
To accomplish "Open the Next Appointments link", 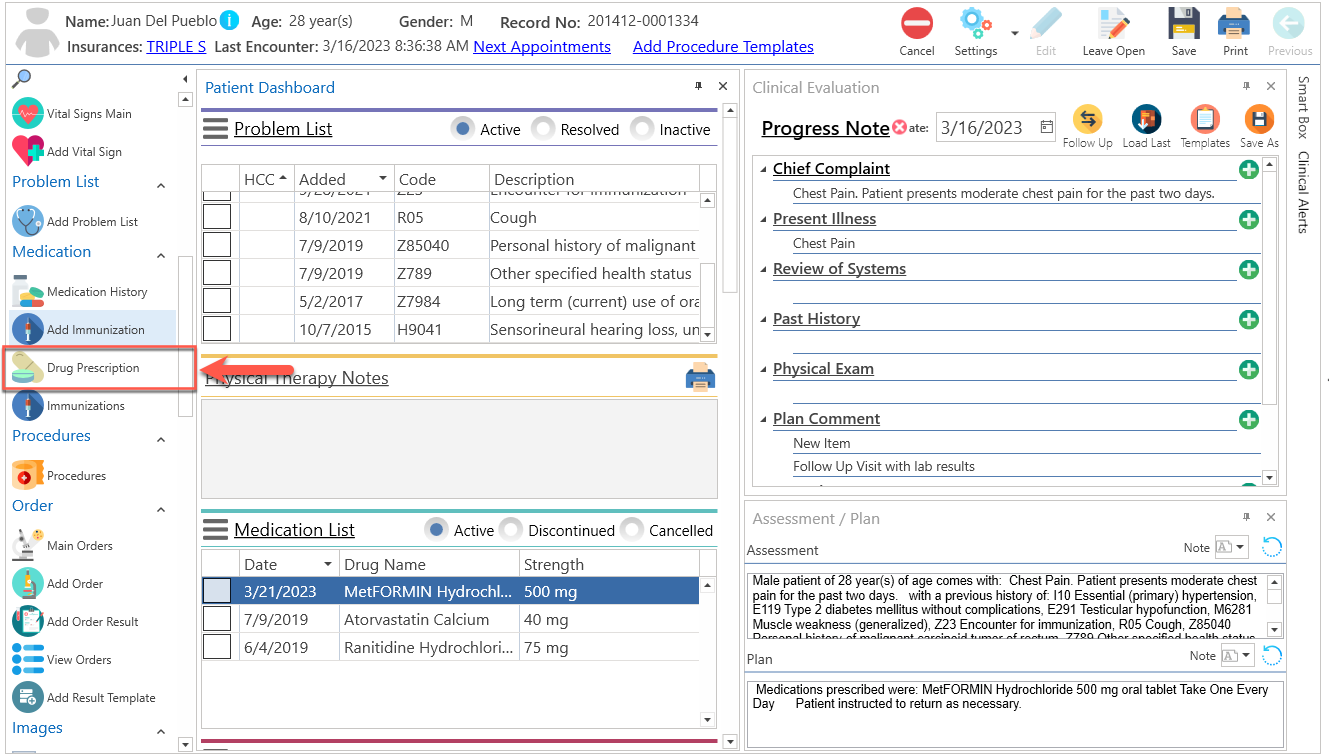I will click(x=542, y=46).
